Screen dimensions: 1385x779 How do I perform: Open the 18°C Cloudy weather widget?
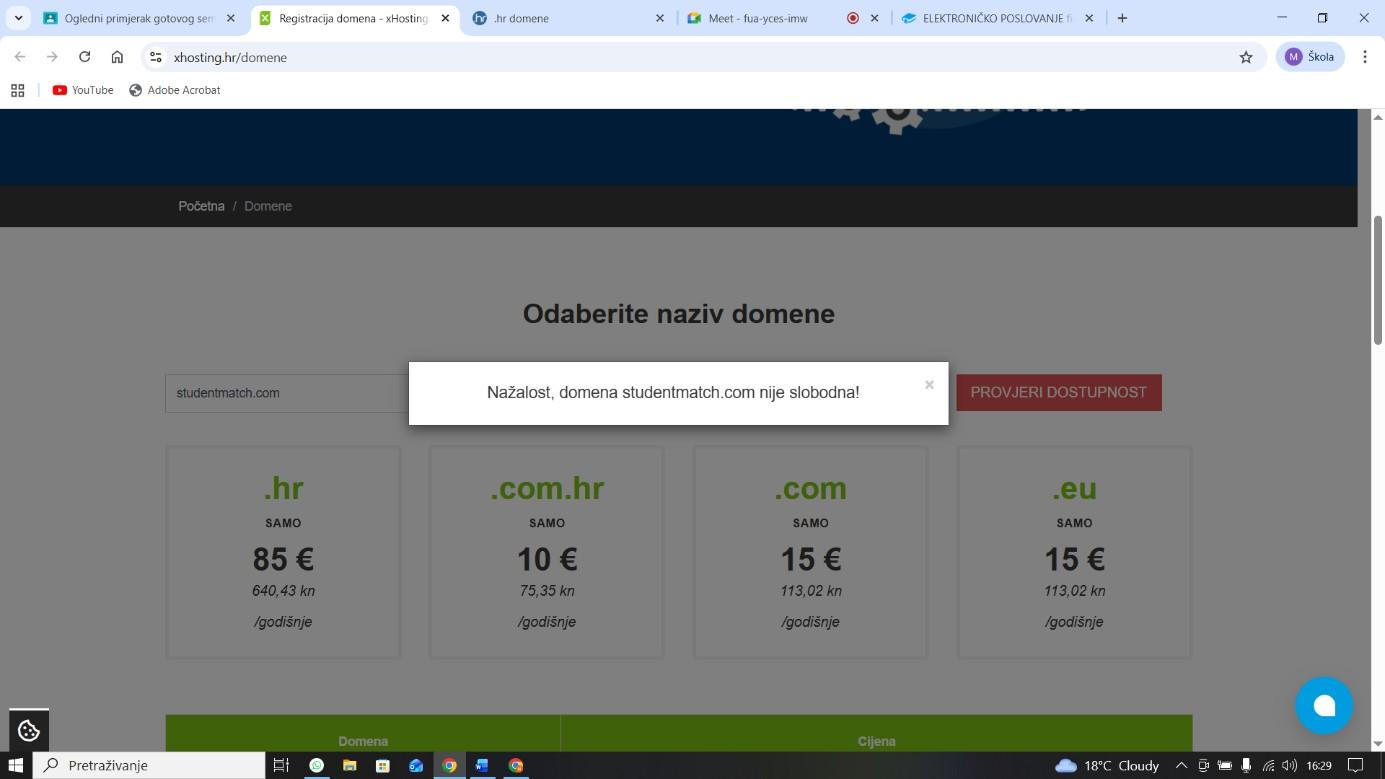[1107, 765]
